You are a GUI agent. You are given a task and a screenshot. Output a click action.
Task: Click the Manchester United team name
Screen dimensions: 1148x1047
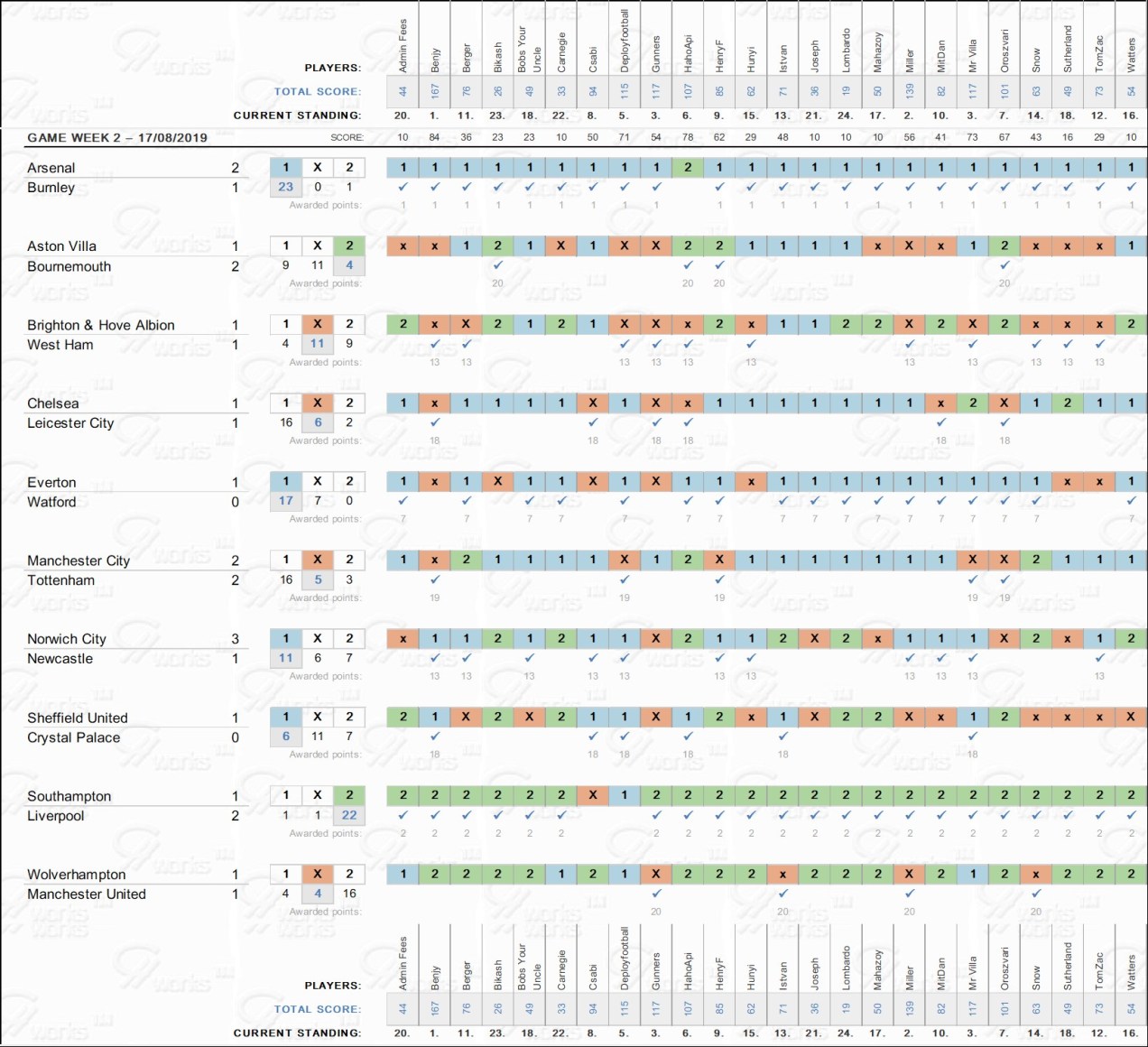(x=87, y=894)
